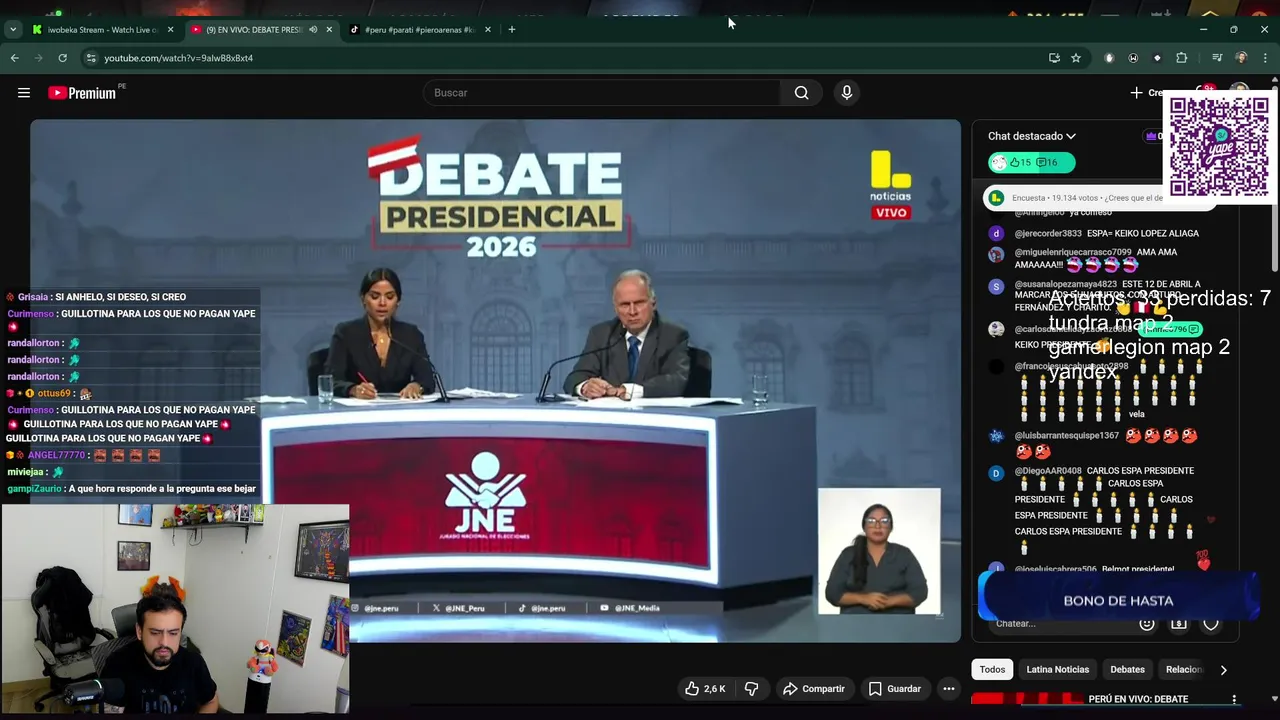Click the diamond-shaped extension icon
Image resolution: width=1280 pixels, height=720 pixels.
[x=1157, y=58]
